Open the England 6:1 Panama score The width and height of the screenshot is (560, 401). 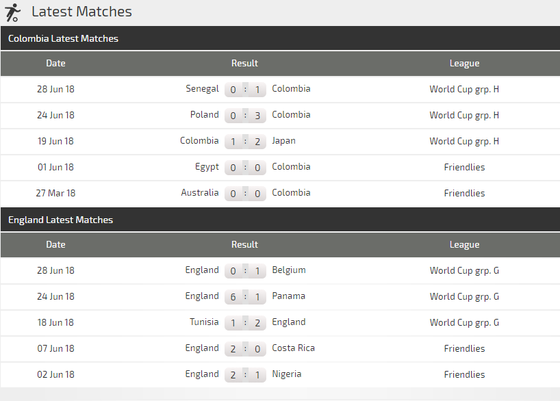245,297
